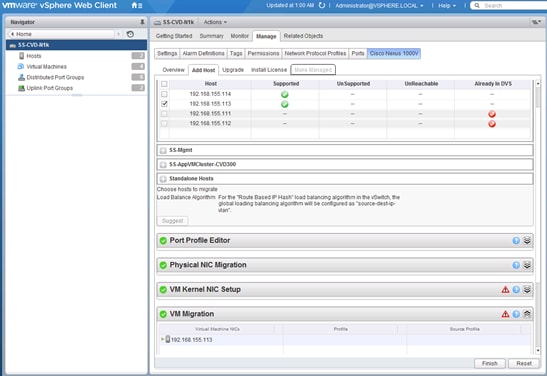Open Port Profile Editor help icon
547x376 pixels.
(516, 240)
